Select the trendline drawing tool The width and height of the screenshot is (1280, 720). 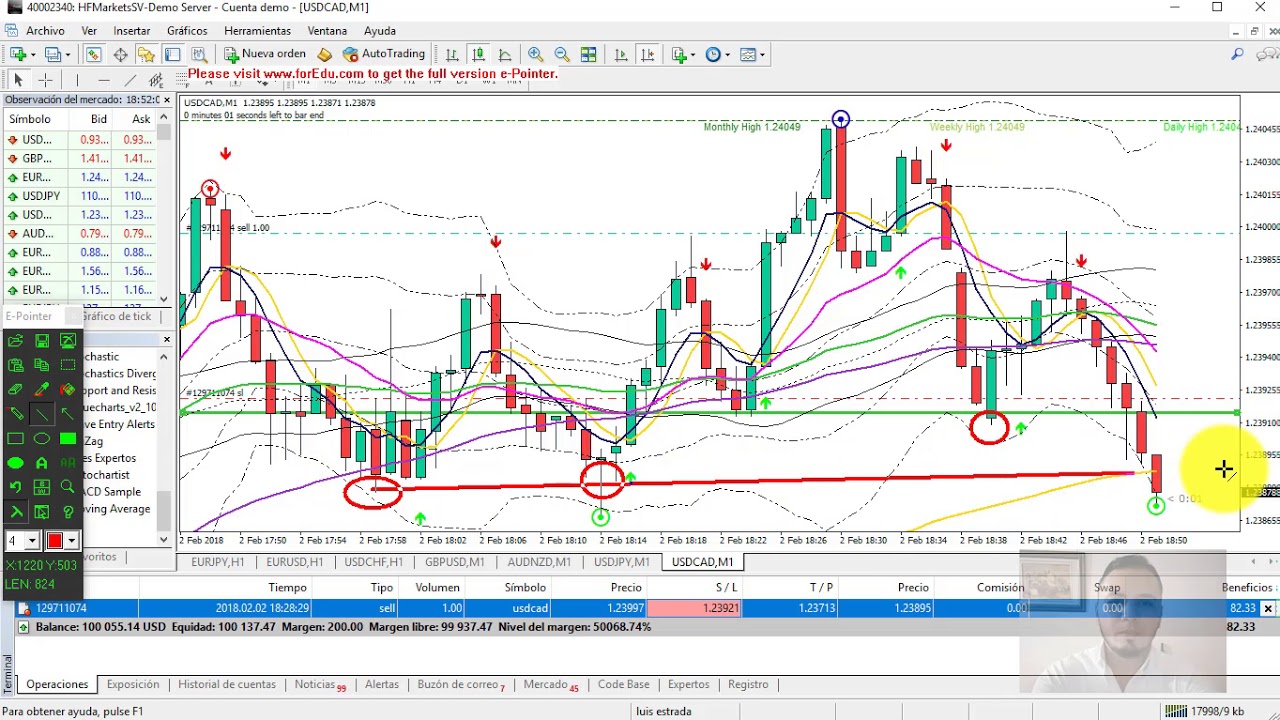pos(130,80)
